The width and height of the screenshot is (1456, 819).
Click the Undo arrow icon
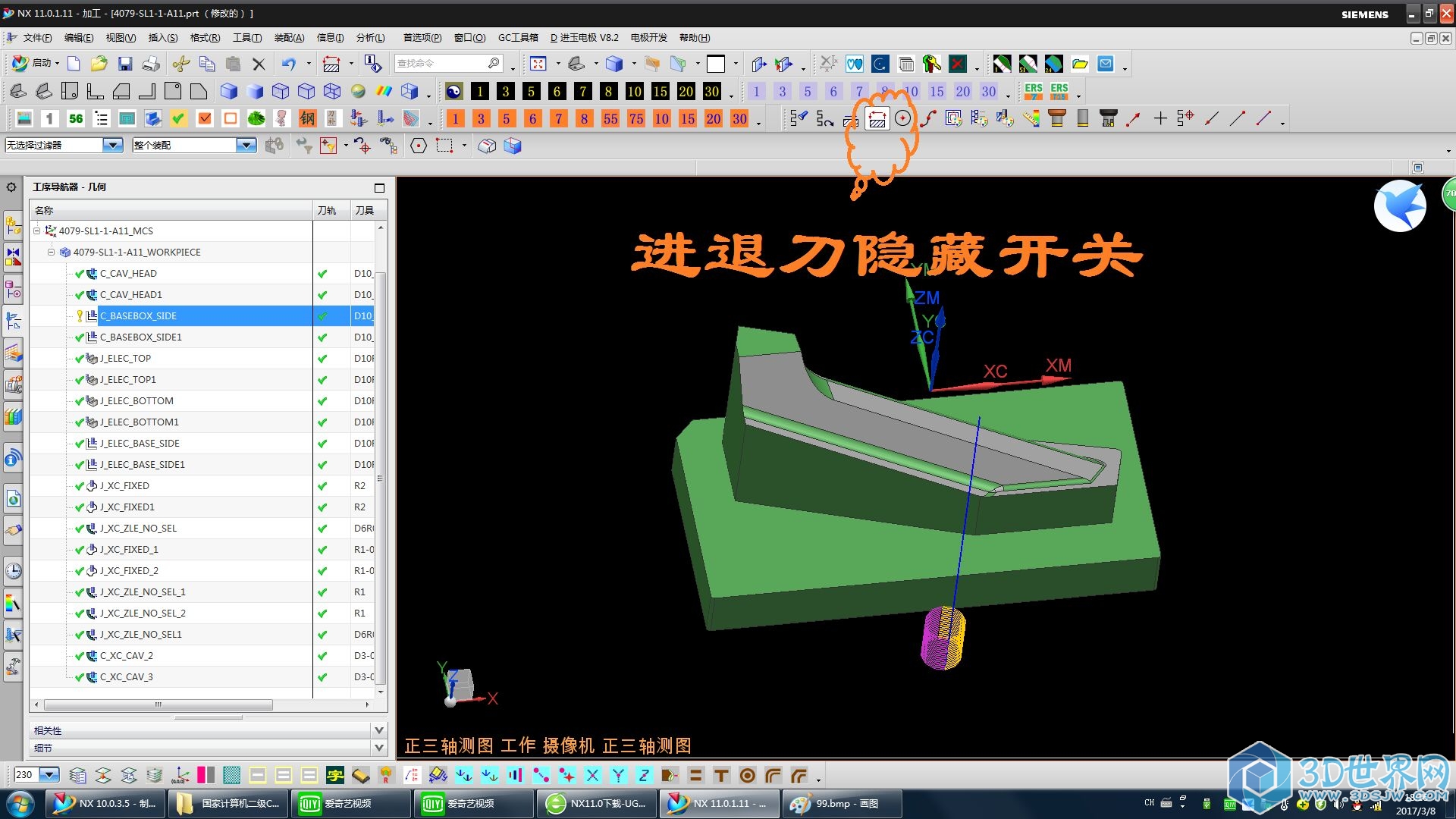[289, 64]
